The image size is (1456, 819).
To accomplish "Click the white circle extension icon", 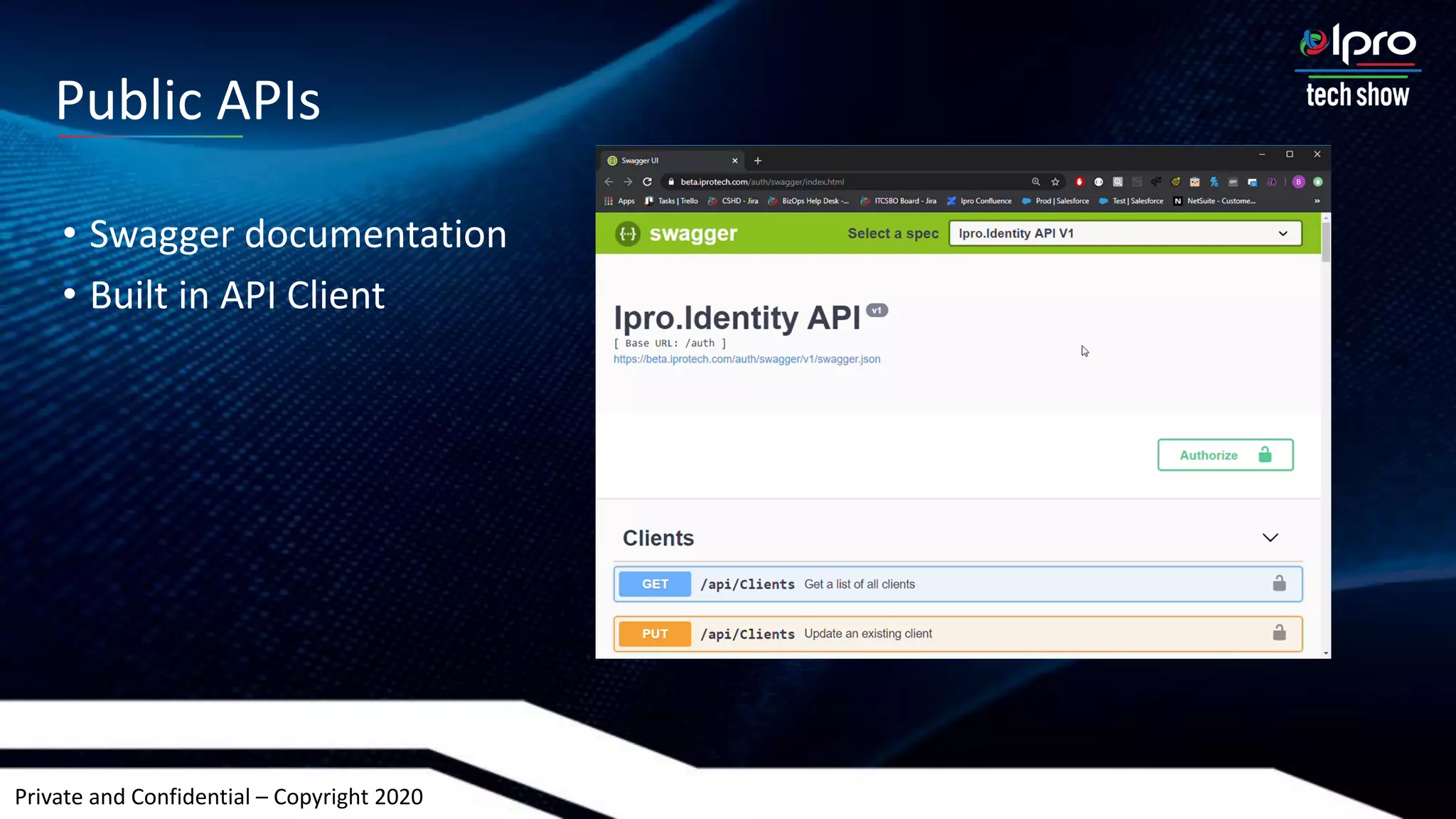I will pyautogui.click(x=1098, y=182).
